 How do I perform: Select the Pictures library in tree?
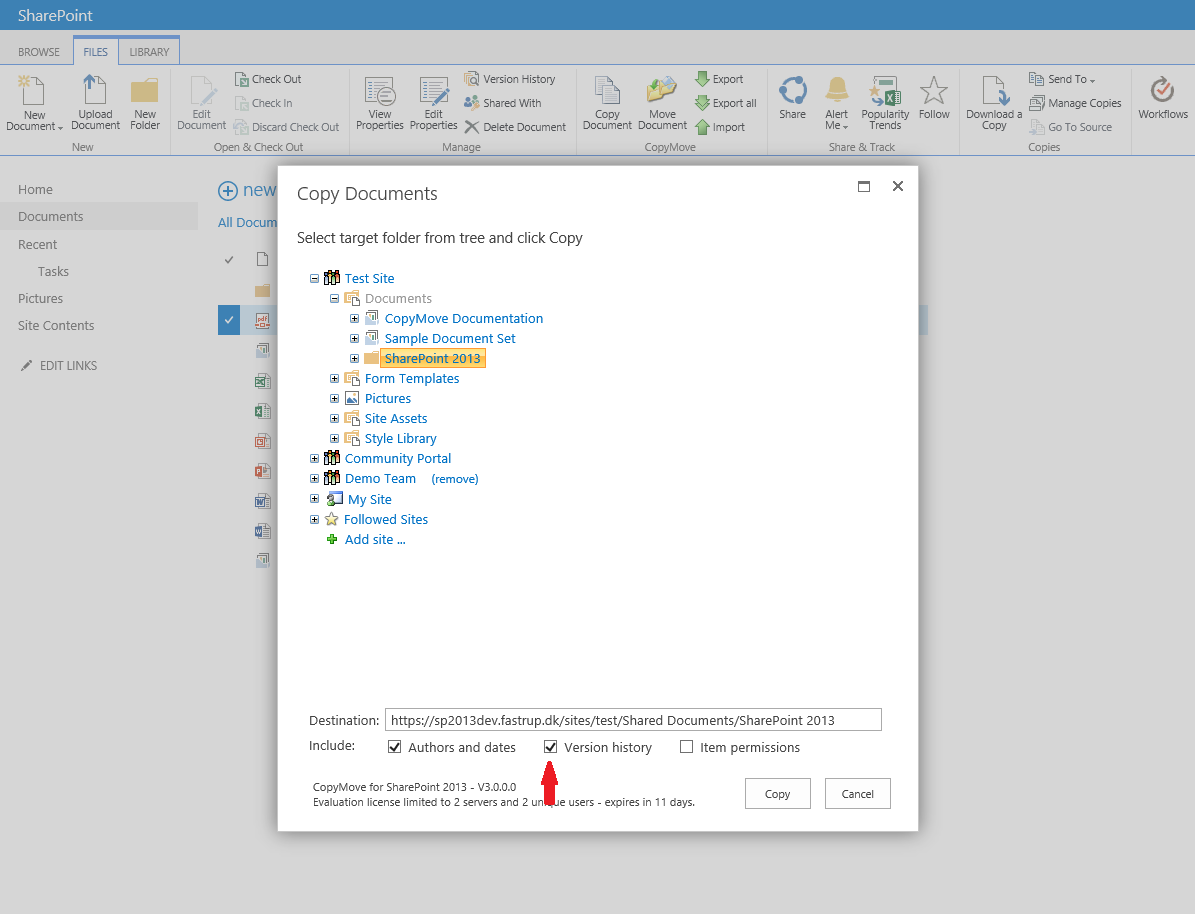click(388, 399)
